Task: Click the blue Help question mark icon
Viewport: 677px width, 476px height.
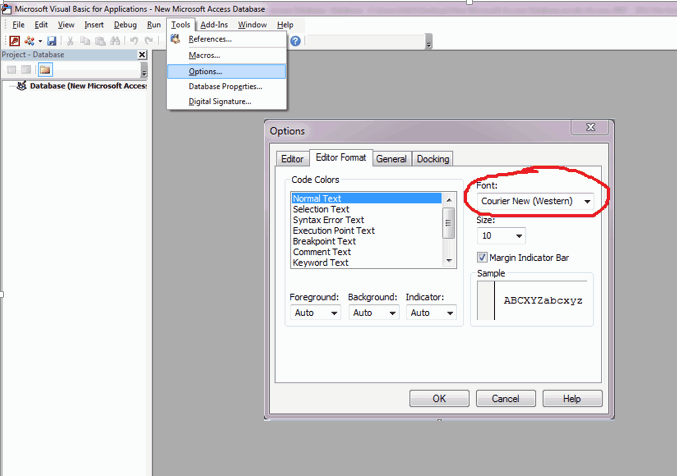Action: coord(295,41)
